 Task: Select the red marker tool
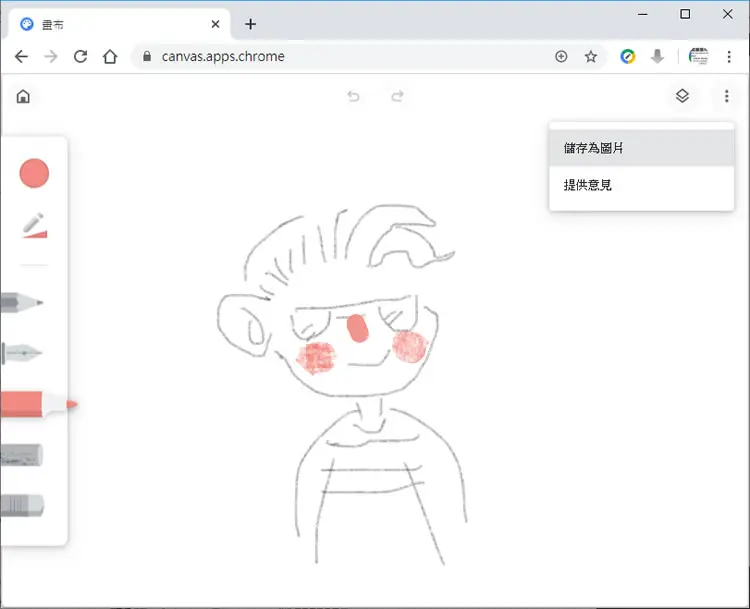(38, 404)
